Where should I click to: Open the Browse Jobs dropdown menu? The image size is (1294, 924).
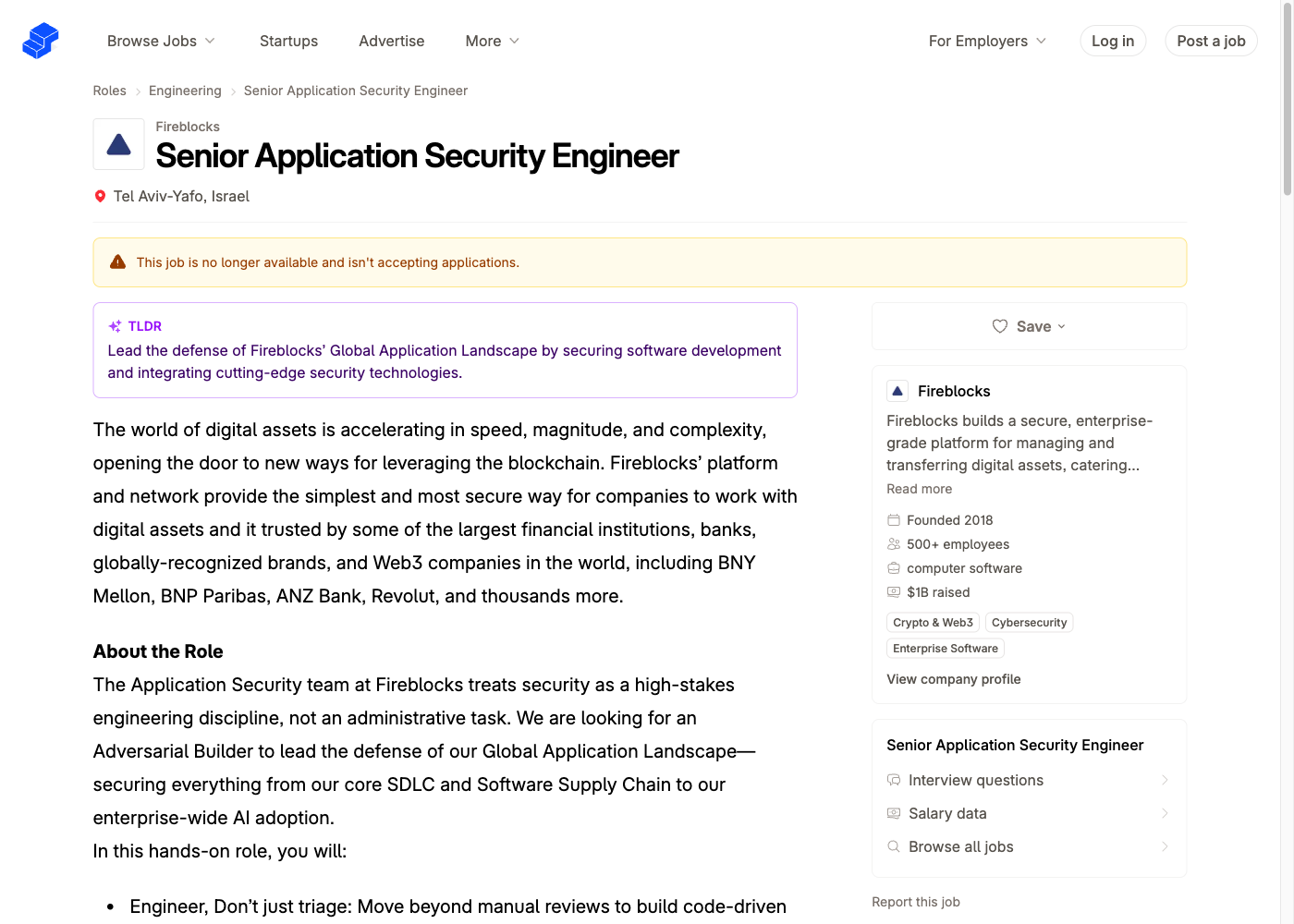(x=162, y=41)
